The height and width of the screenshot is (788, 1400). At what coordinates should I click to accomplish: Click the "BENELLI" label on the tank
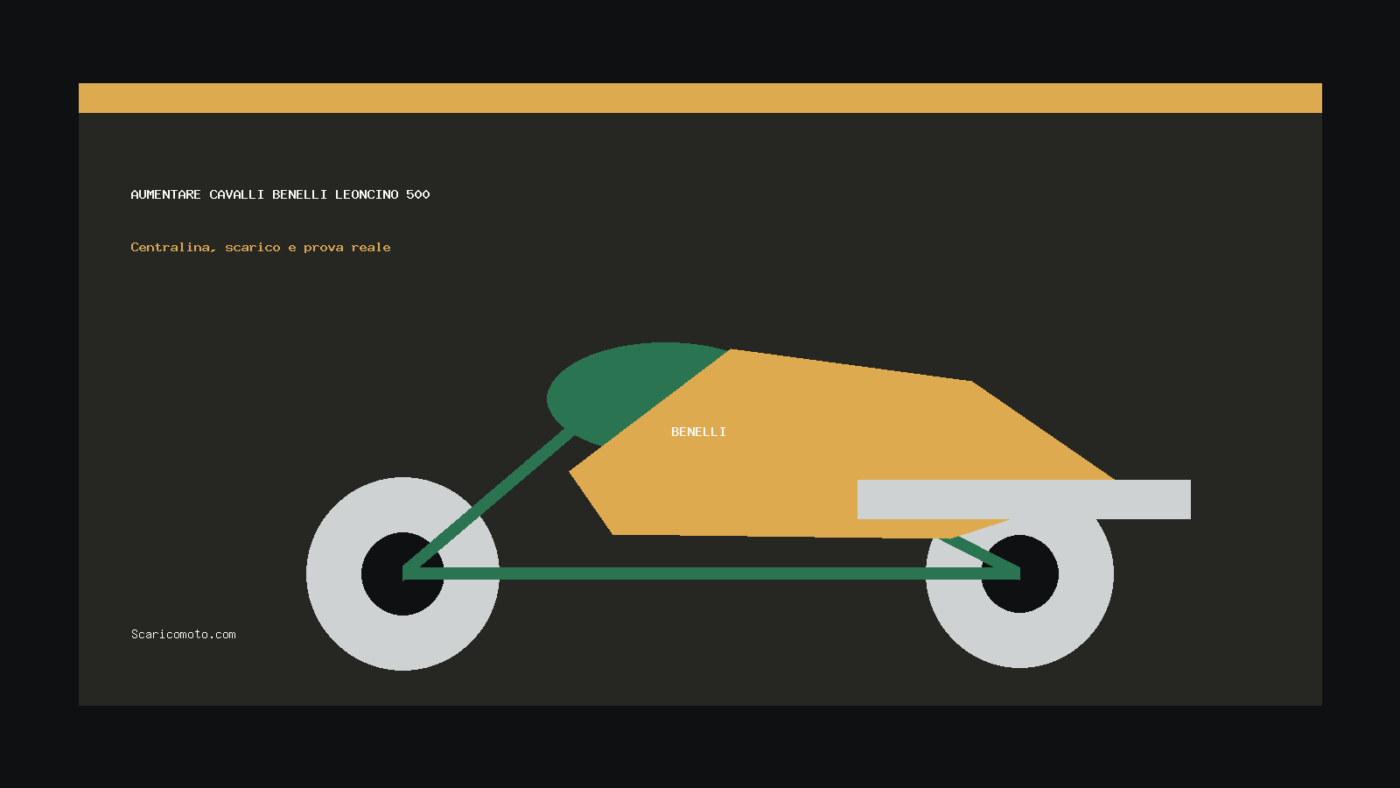click(699, 432)
